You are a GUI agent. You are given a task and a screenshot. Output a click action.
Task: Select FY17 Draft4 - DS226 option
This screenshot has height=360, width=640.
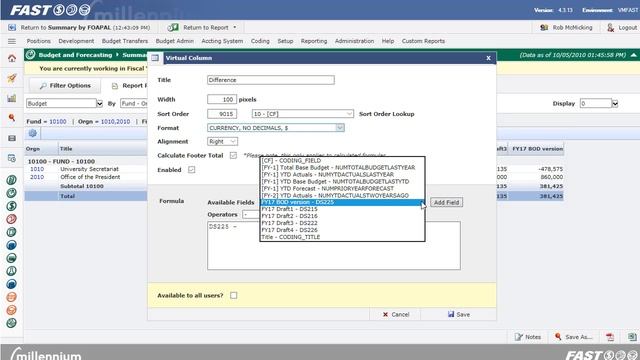342,230
